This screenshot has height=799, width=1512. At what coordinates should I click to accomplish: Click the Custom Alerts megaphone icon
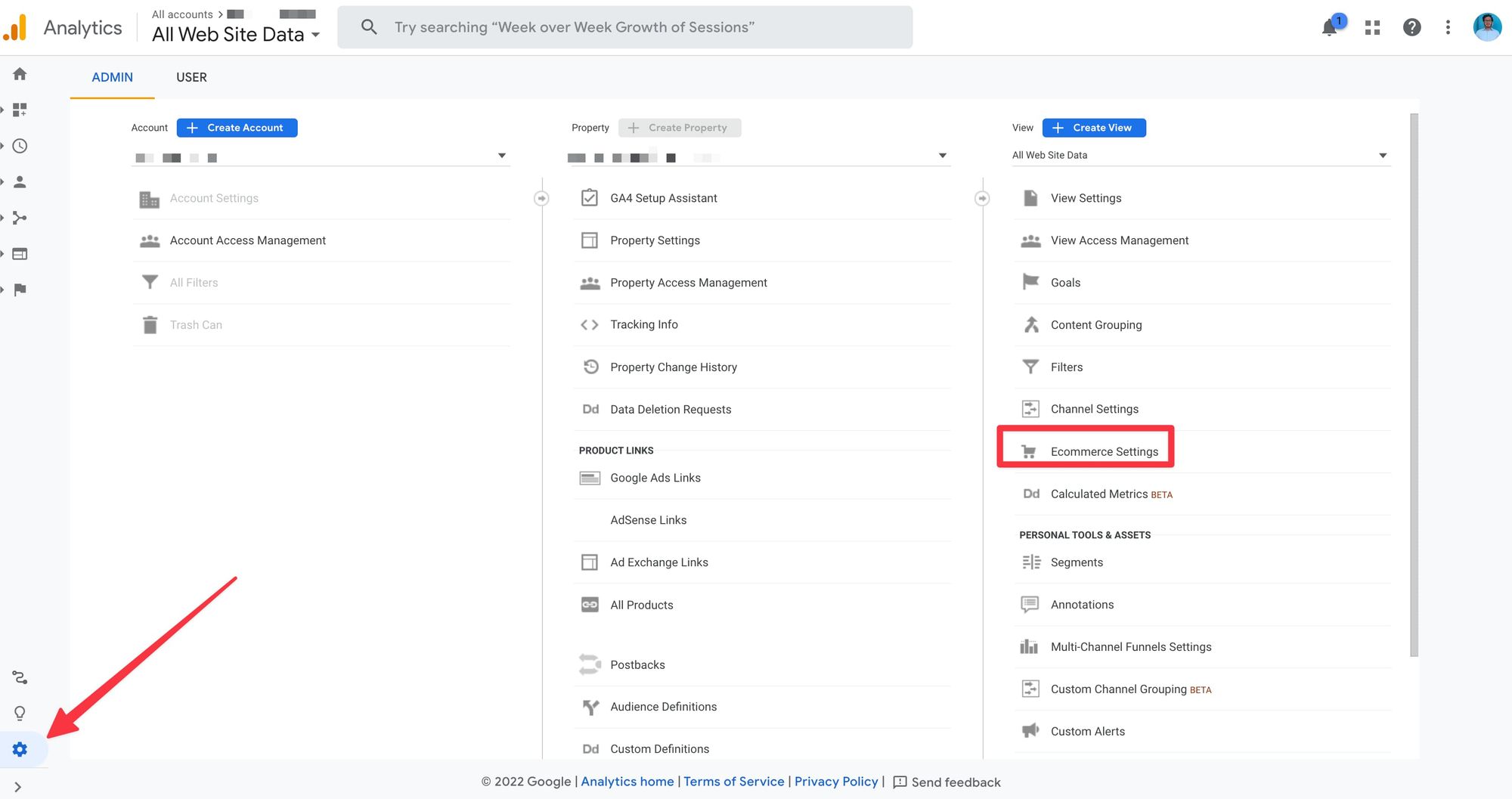pyautogui.click(x=1030, y=731)
